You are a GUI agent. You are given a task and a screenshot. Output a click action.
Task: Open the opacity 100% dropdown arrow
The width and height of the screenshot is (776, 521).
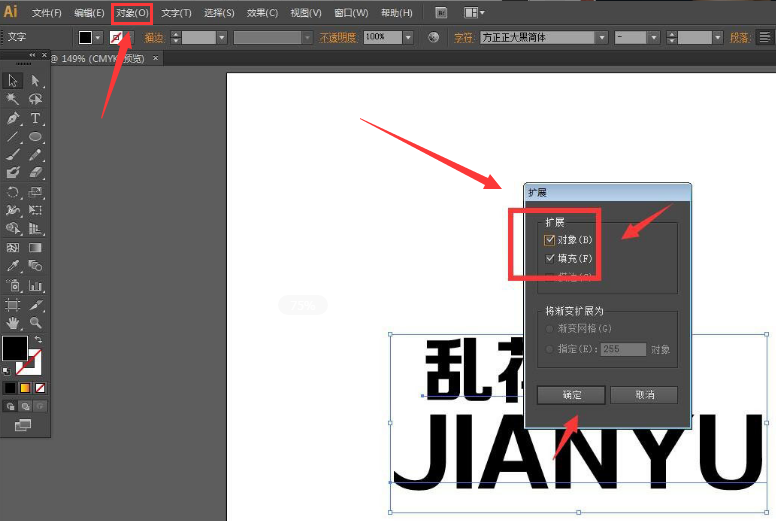(408, 37)
